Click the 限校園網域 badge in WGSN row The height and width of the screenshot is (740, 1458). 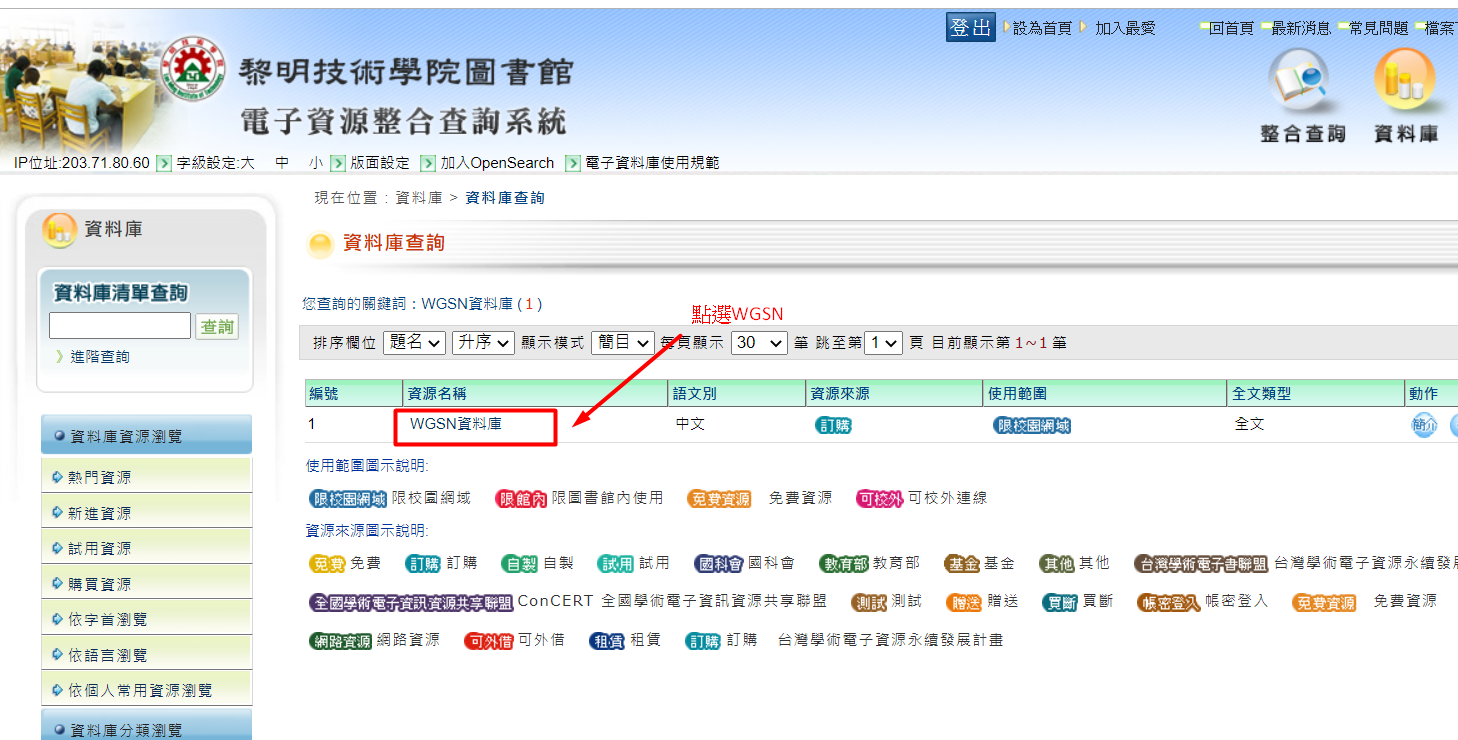click(1032, 425)
